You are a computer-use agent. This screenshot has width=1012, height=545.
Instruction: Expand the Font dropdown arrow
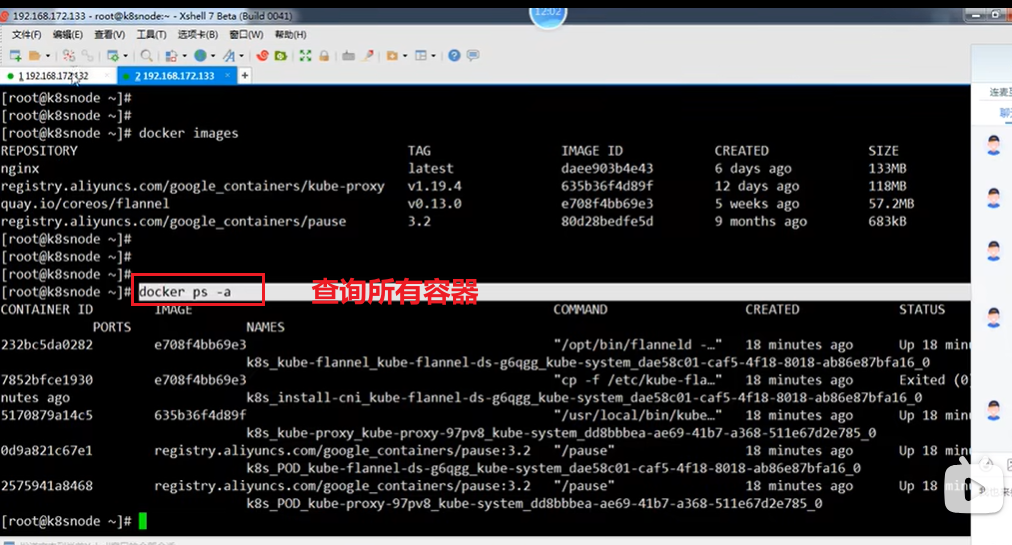tap(241, 56)
